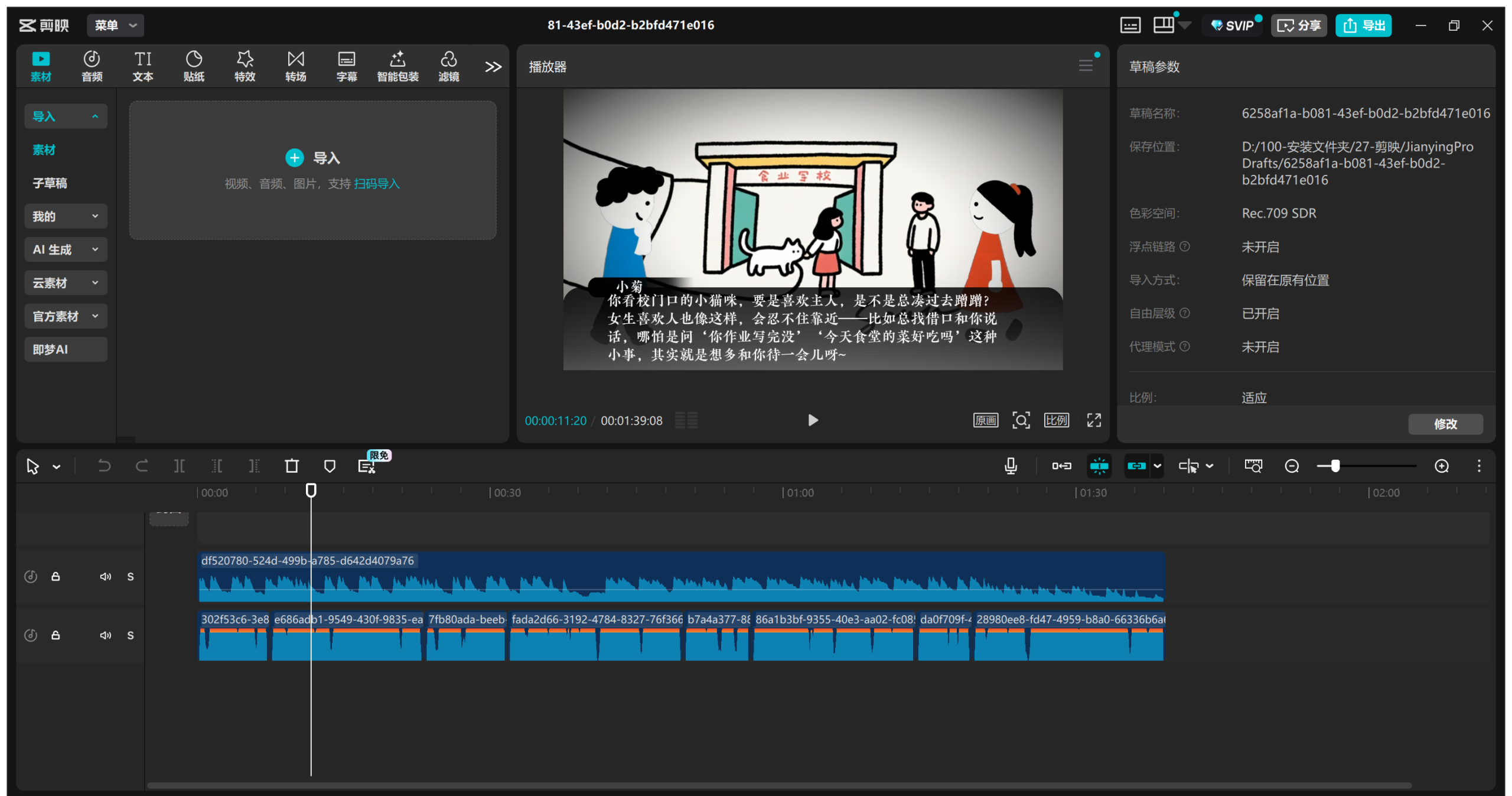Play the video preview
This screenshot has height=796, width=1512.
click(x=813, y=420)
